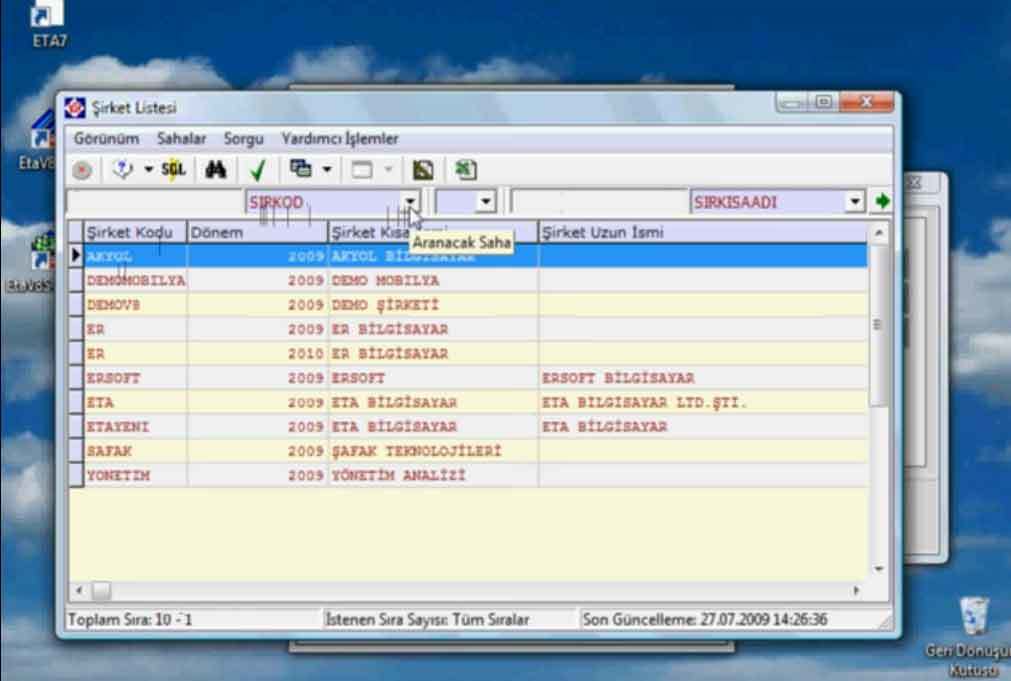Select the DEMOMOBILYA company code cell

135,281
